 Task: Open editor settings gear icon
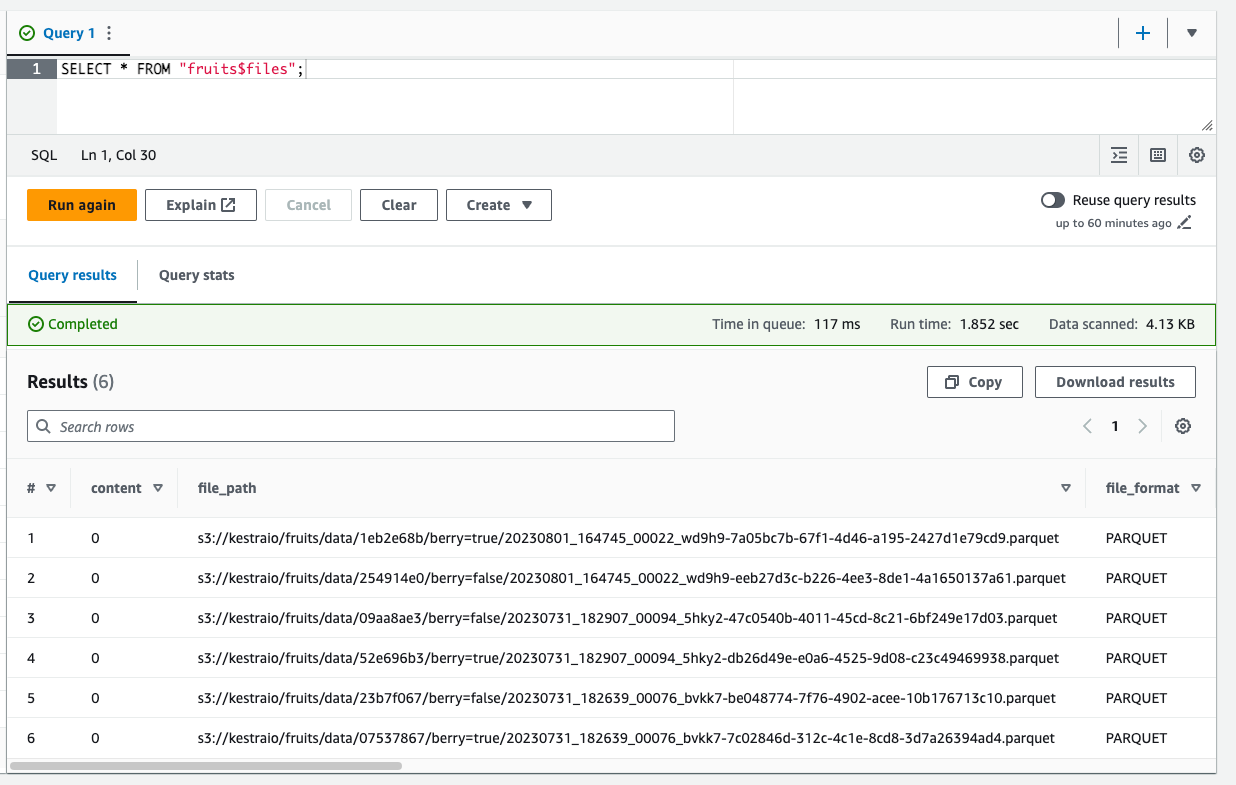[x=1197, y=155]
